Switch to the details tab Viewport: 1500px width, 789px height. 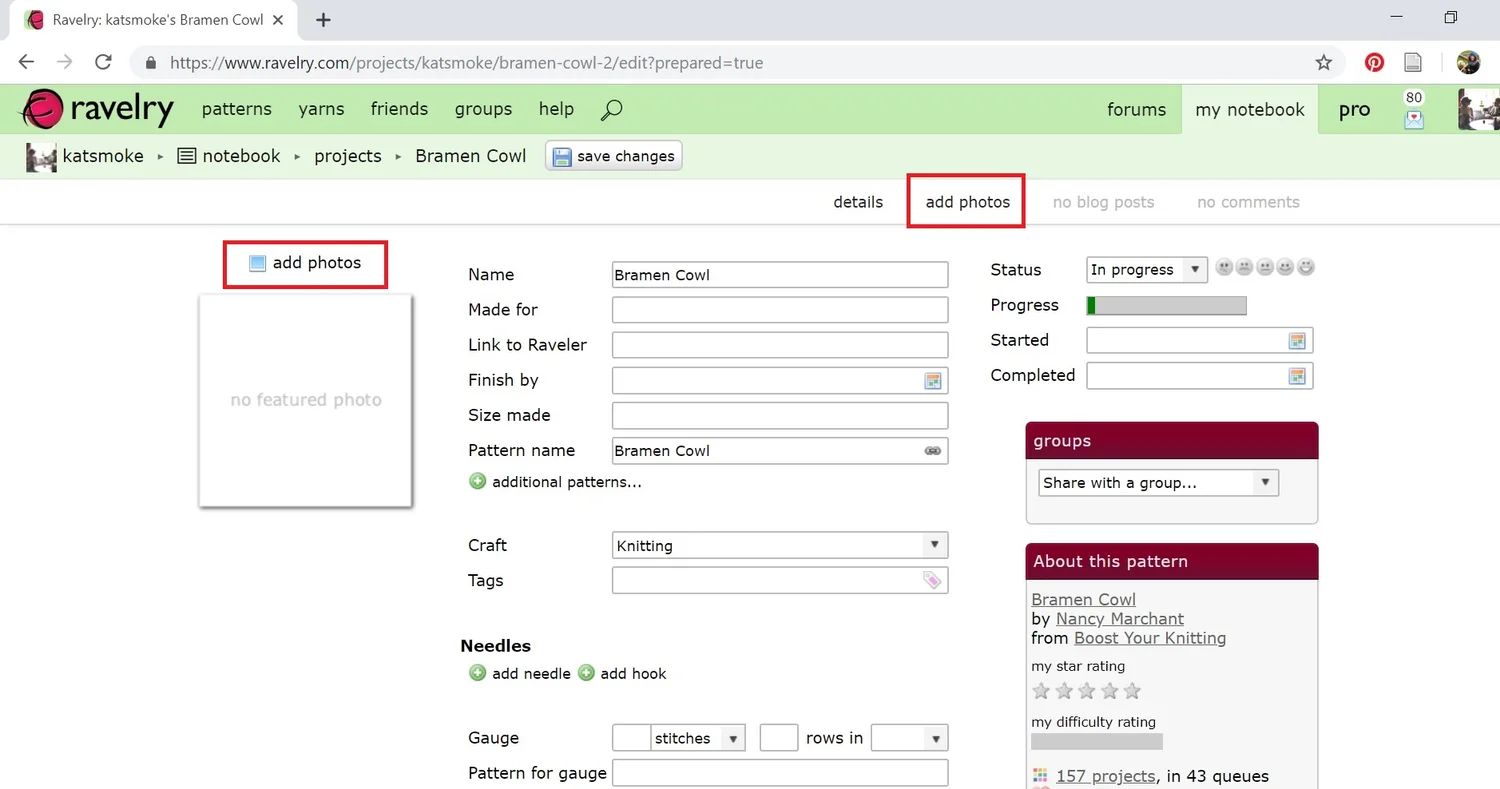click(x=858, y=202)
